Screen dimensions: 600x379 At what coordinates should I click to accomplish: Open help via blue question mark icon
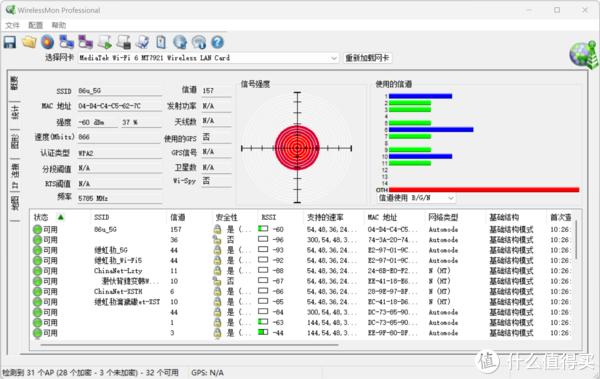click(x=217, y=42)
